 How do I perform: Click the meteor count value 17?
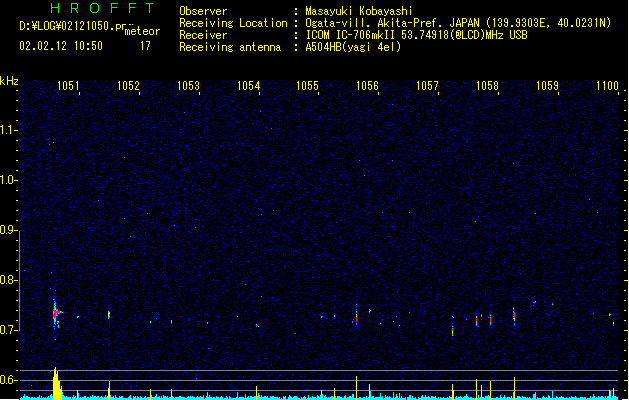(145, 46)
